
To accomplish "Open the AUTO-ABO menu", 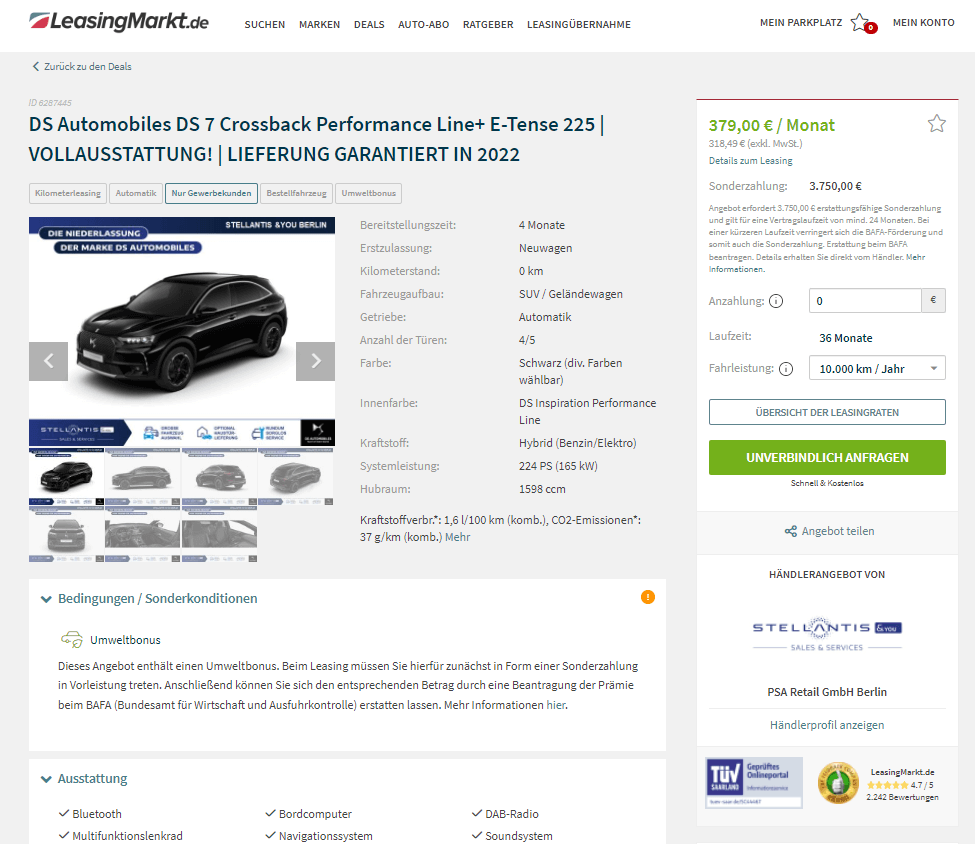I will tap(423, 24).
